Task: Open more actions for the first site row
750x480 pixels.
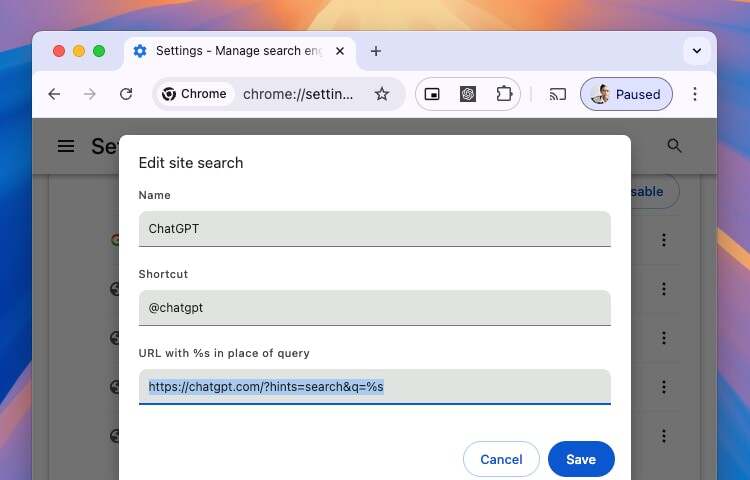Action: [x=663, y=240]
